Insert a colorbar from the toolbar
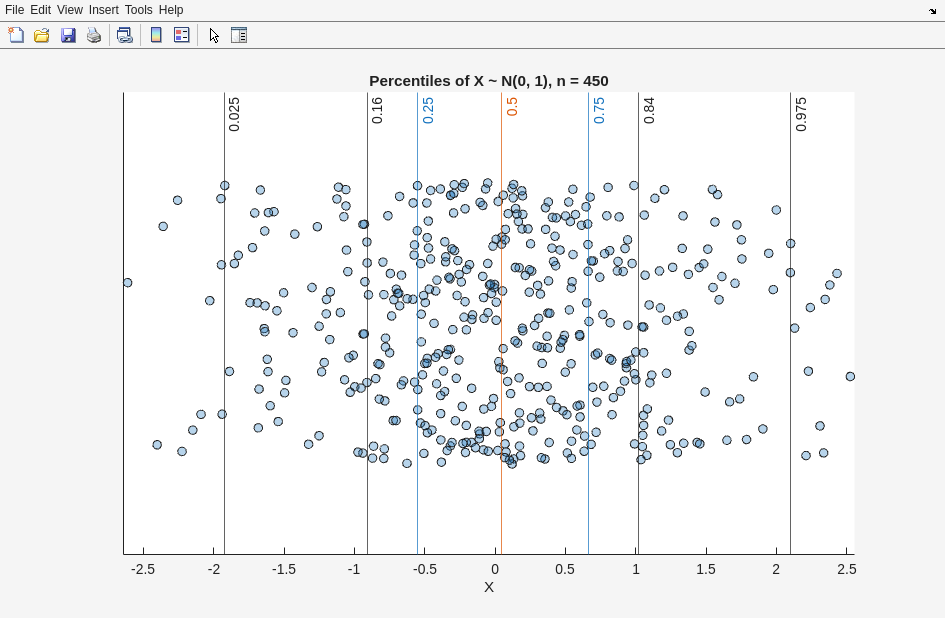This screenshot has width=945, height=618. coord(156,35)
